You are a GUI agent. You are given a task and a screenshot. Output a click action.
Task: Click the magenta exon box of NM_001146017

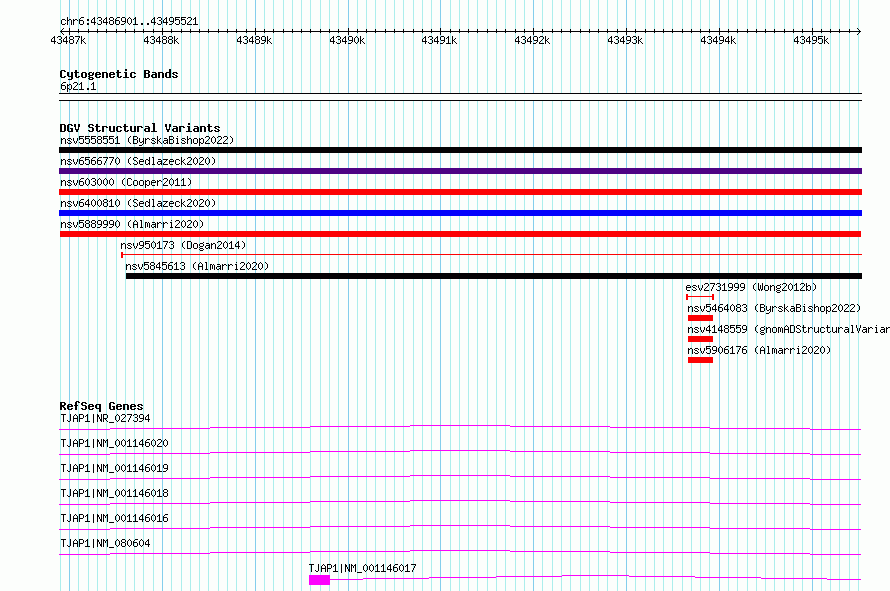(x=320, y=580)
